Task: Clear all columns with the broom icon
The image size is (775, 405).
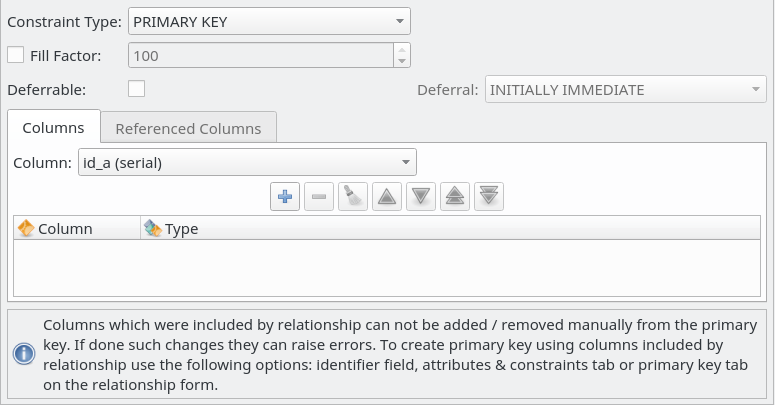Action: click(353, 196)
